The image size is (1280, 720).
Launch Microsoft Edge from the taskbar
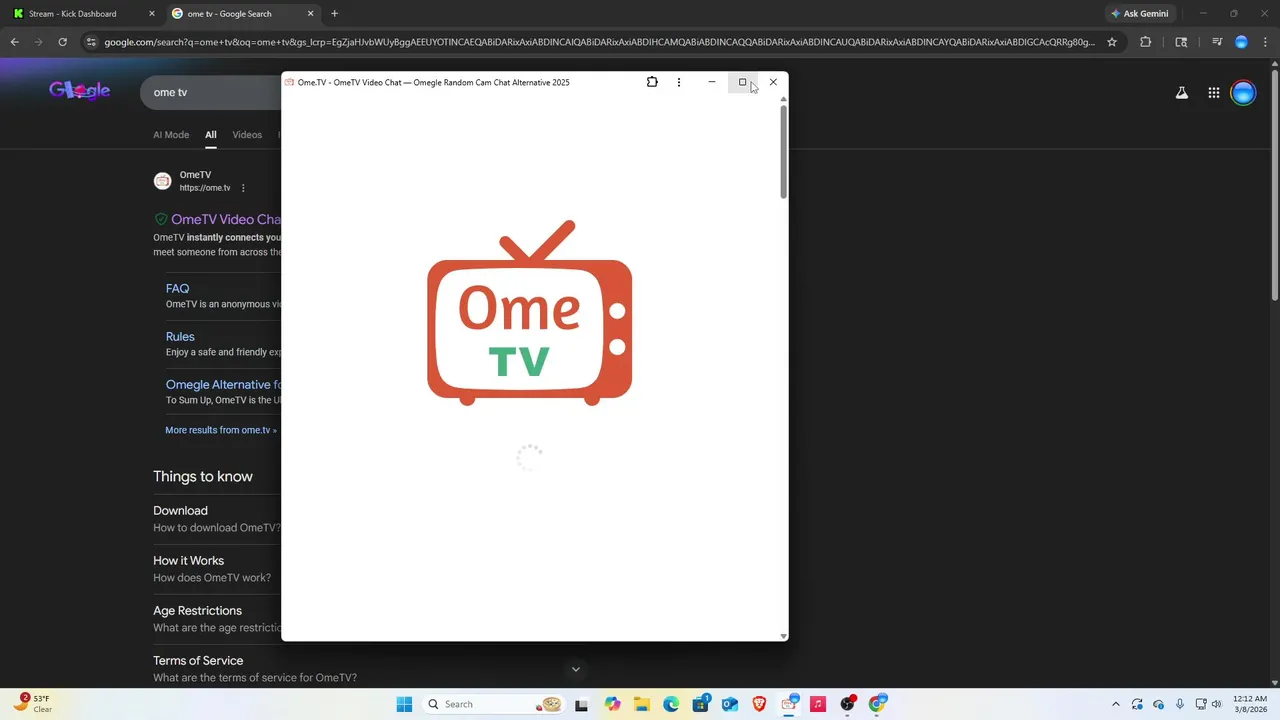pyautogui.click(x=671, y=704)
